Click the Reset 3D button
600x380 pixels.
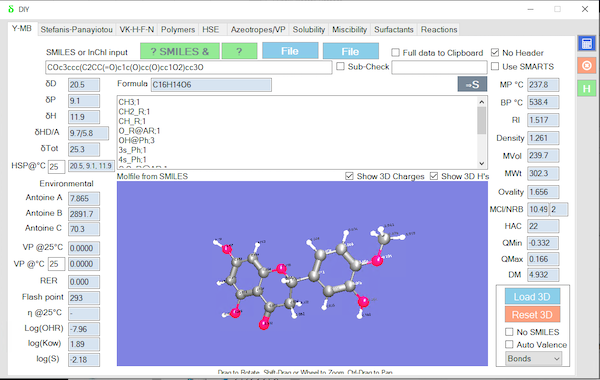click(x=532, y=315)
